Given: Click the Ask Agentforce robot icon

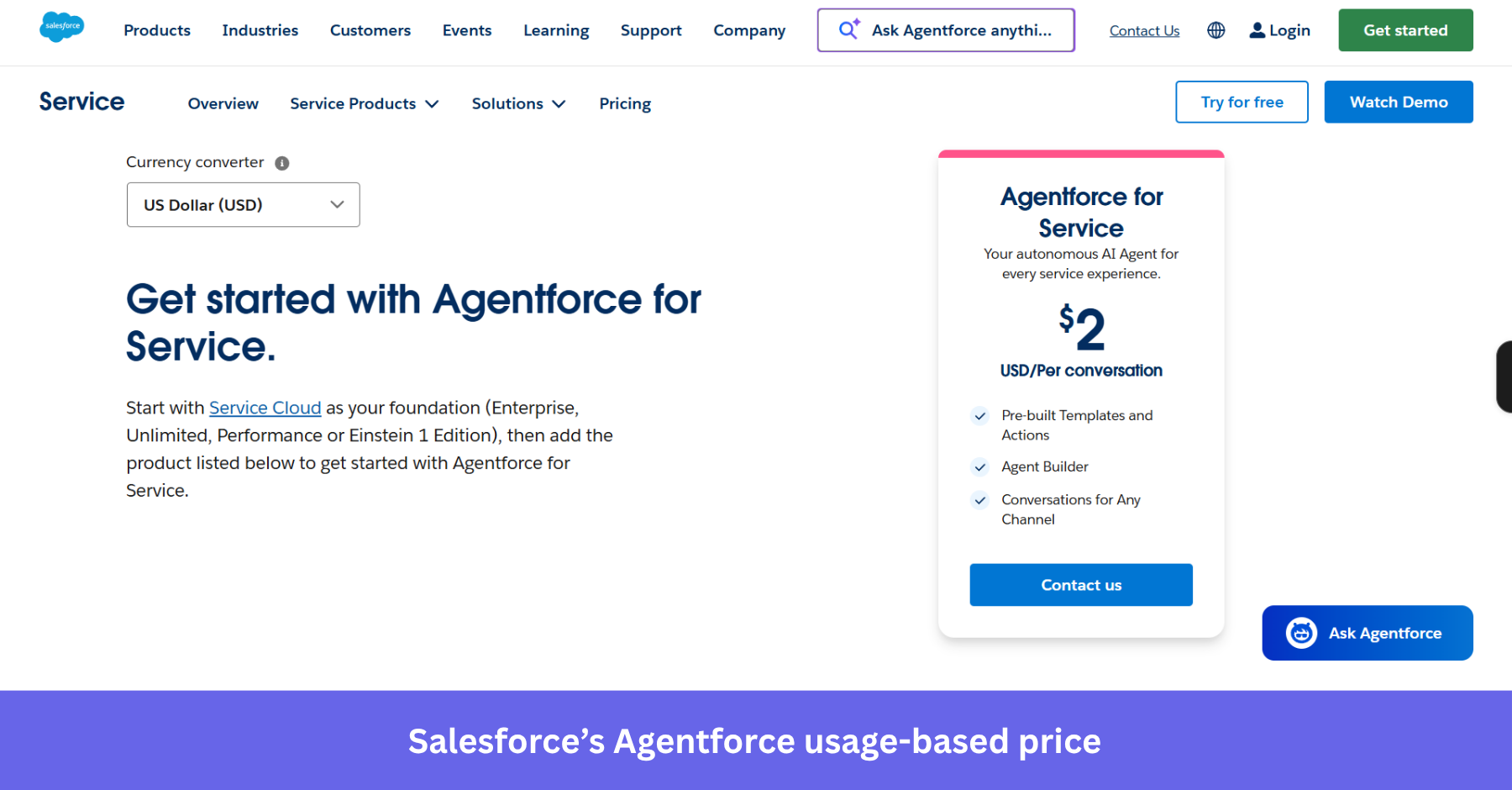Looking at the screenshot, I should (1301, 633).
